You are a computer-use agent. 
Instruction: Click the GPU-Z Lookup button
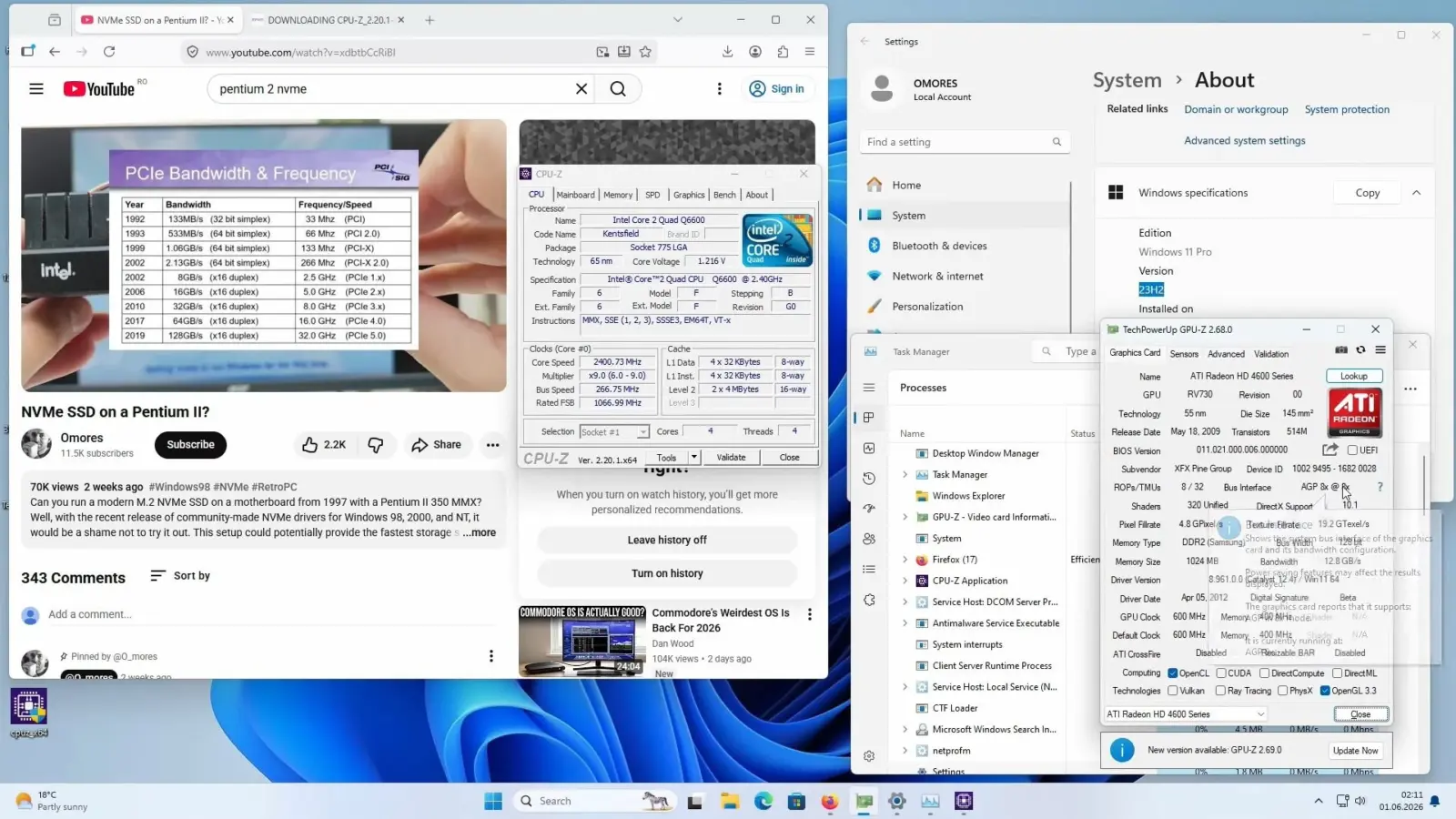(1354, 376)
